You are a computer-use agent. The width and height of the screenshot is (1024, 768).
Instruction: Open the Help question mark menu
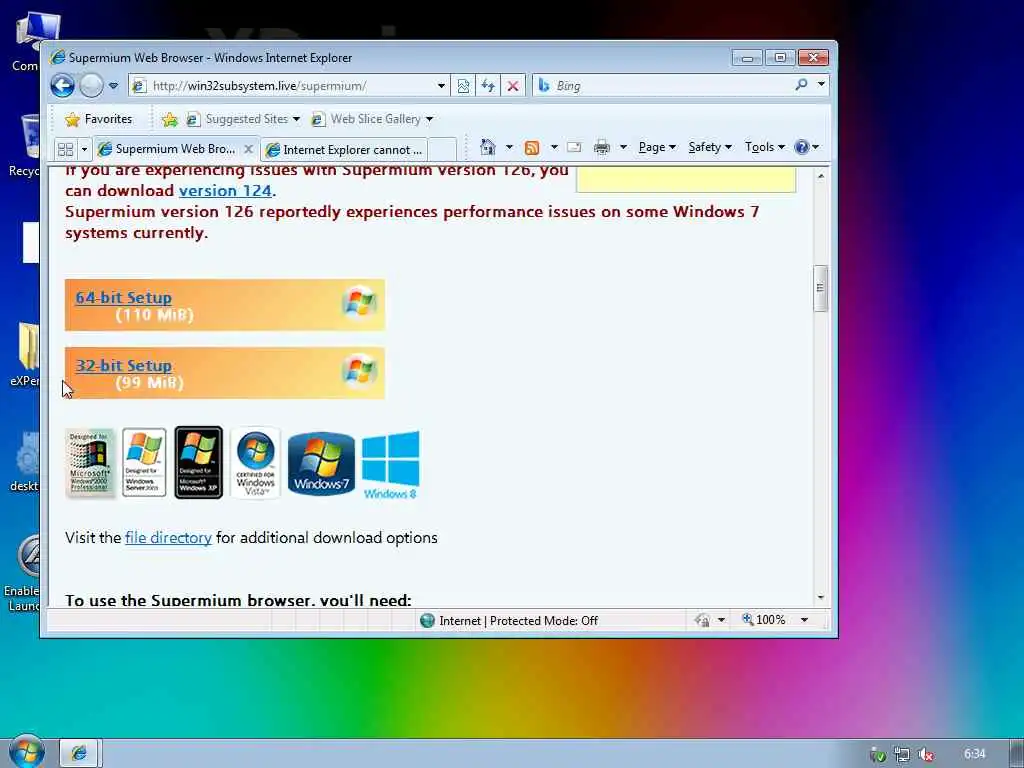click(x=807, y=147)
